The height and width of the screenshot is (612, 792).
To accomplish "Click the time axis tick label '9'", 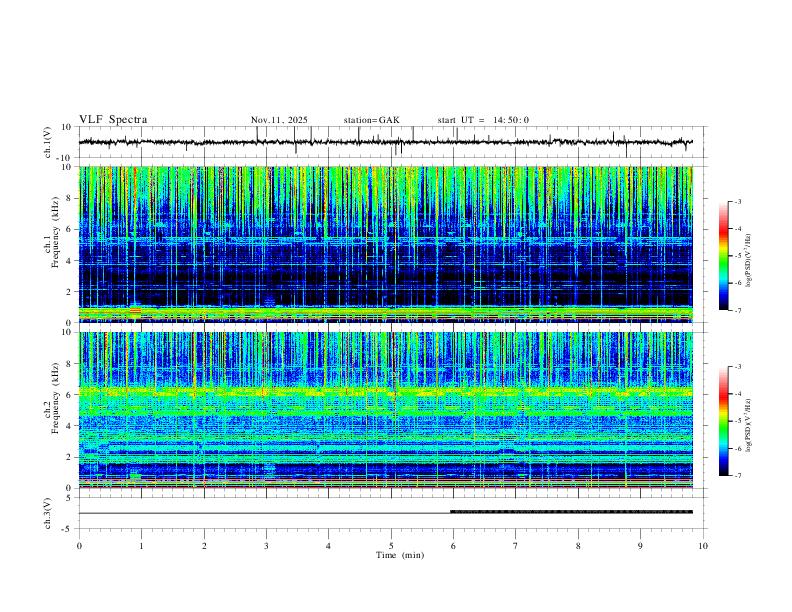I will click(x=640, y=546).
